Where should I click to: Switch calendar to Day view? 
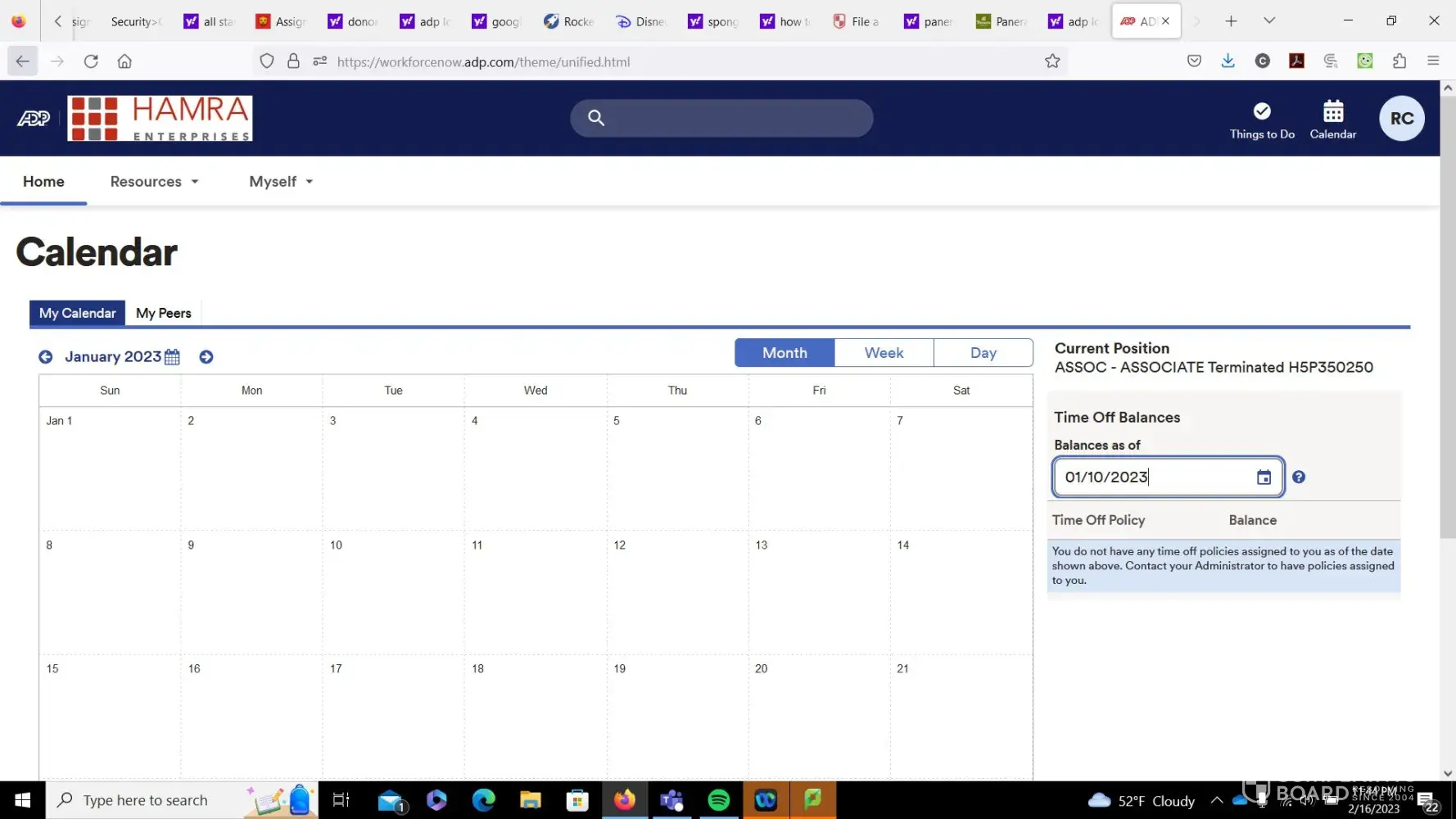[x=983, y=353]
